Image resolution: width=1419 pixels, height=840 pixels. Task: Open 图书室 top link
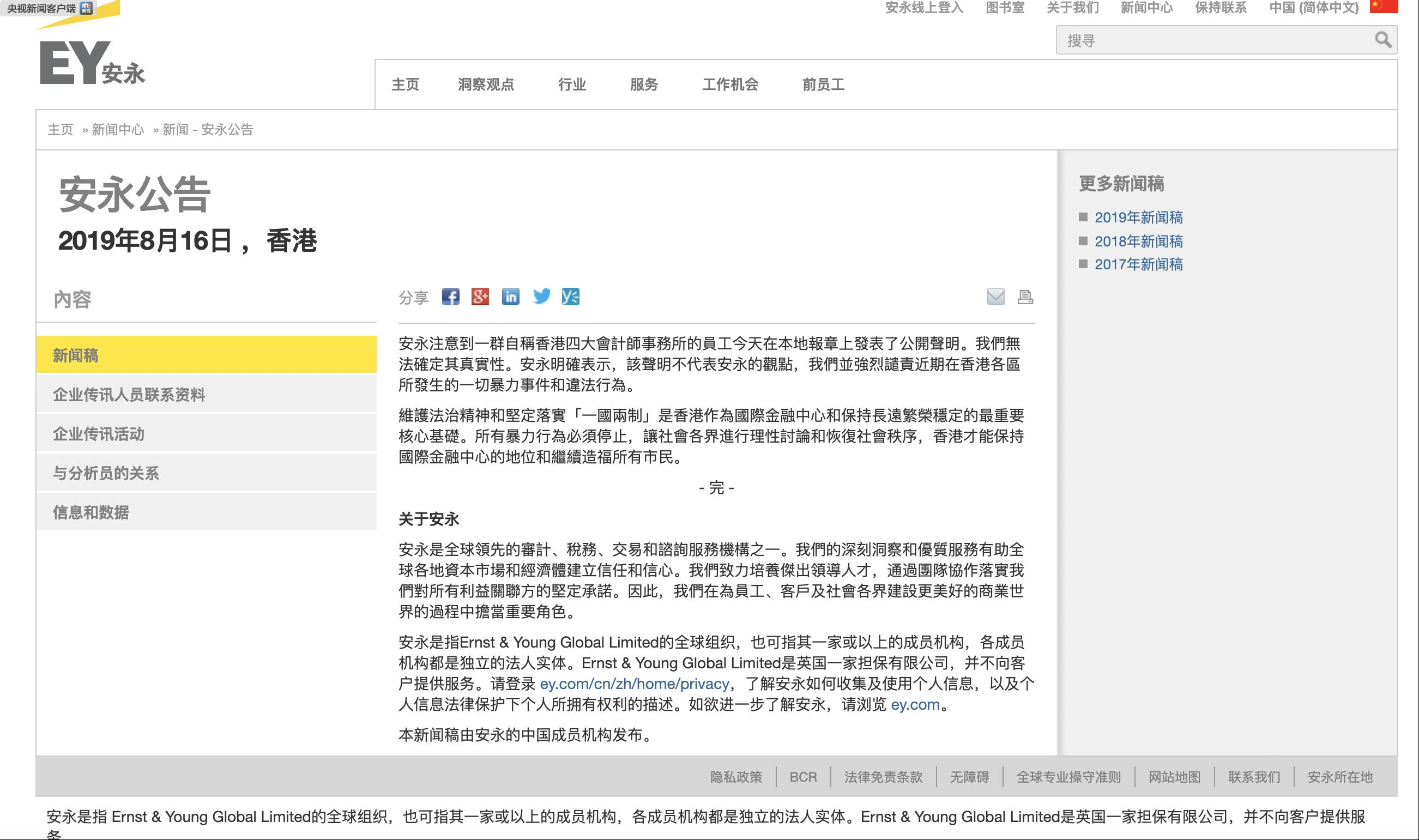(1005, 7)
